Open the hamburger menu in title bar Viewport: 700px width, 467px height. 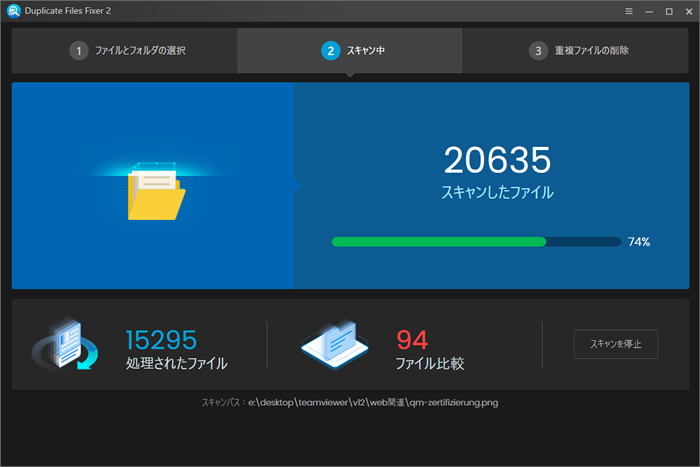(x=629, y=11)
